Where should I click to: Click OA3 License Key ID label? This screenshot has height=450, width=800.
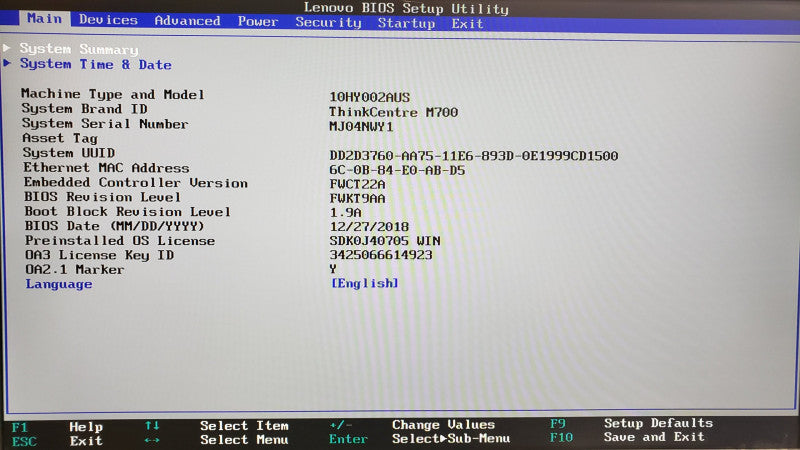[x=99, y=255]
